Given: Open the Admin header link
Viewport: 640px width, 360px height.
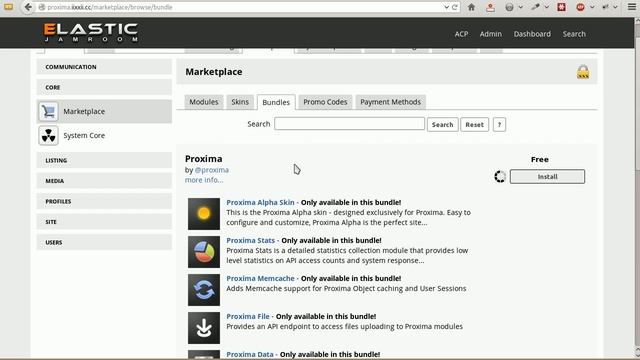Looking at the screenshot, I should click(491, 34).
